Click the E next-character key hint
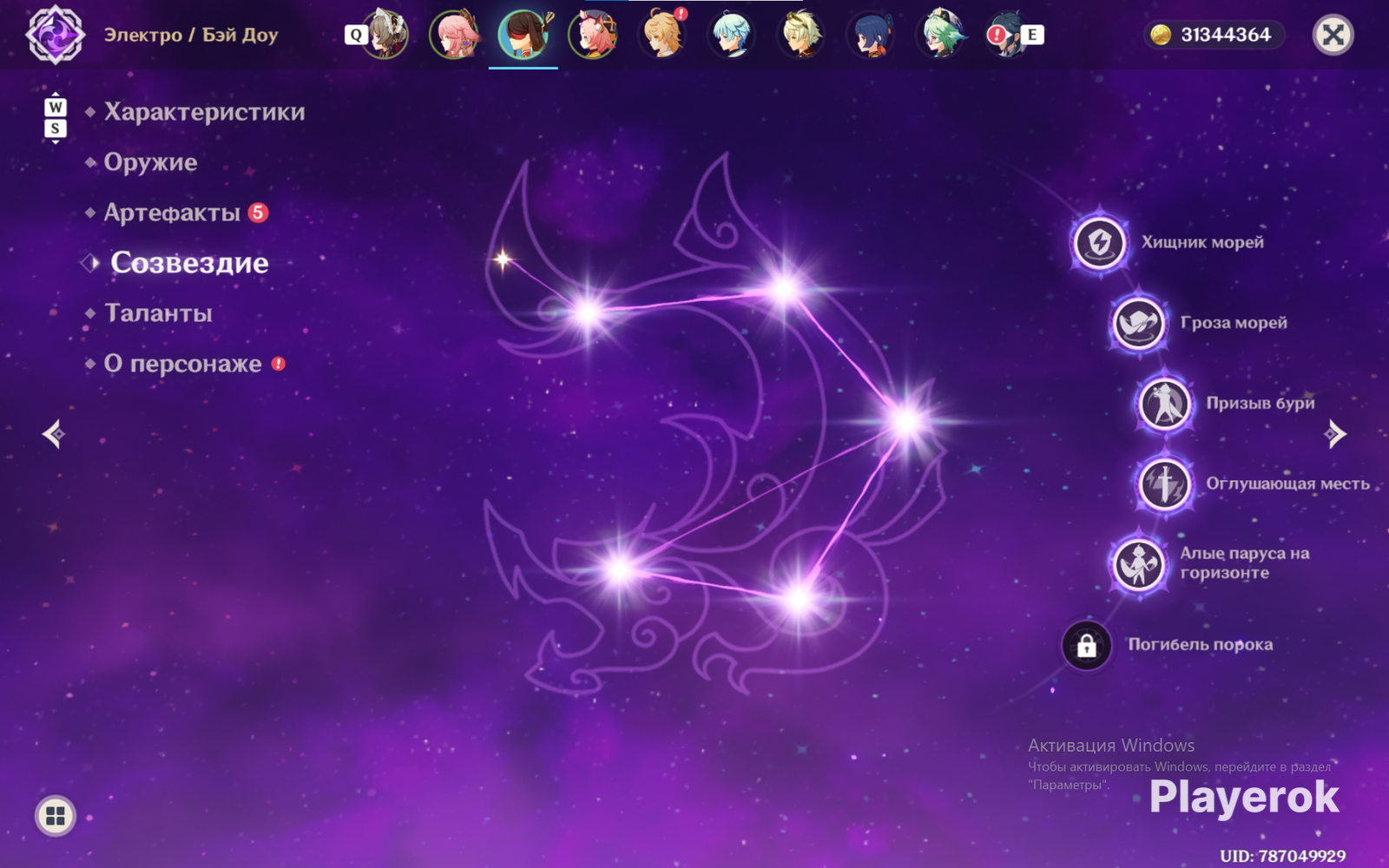The height and width of the screenshot is (868, 1389). tap(1032, 35)
